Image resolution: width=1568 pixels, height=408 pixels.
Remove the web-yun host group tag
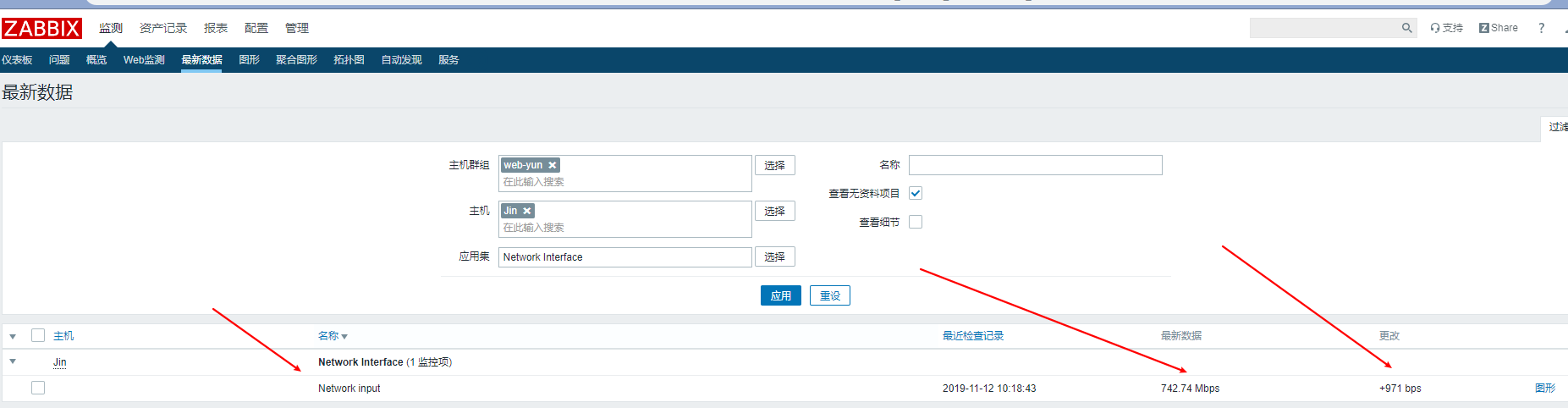552,165
